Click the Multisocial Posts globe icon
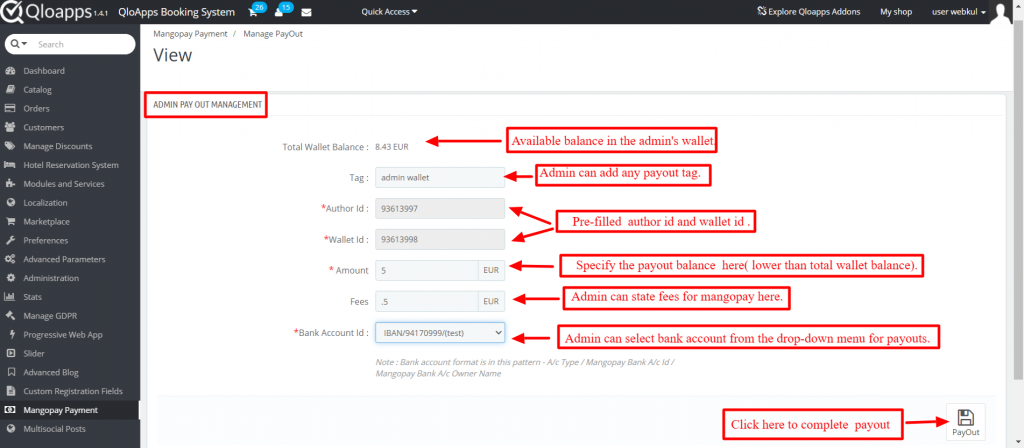This screenshot has width=1024, height=448. coord(10,429)
